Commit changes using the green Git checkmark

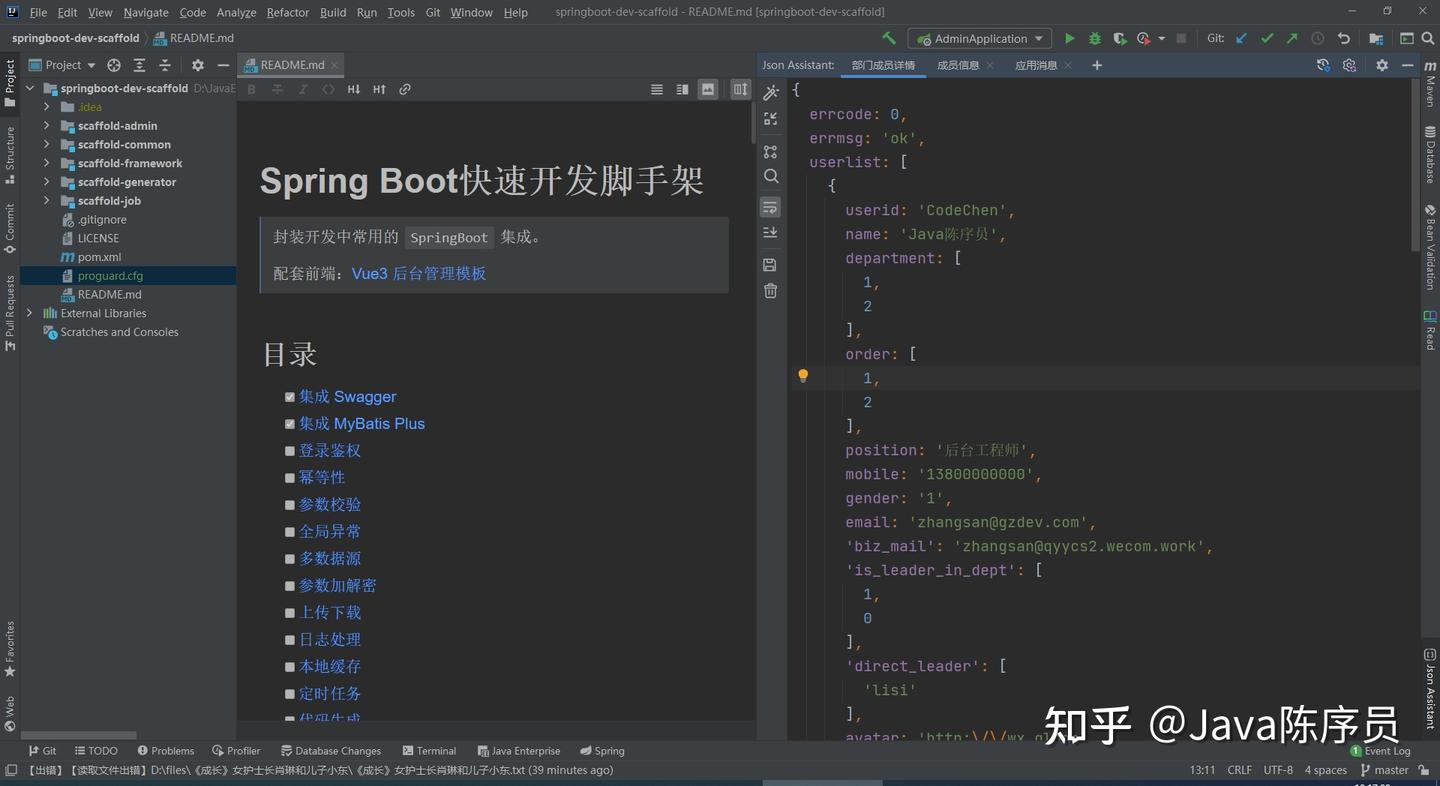tap(1267, 37)
